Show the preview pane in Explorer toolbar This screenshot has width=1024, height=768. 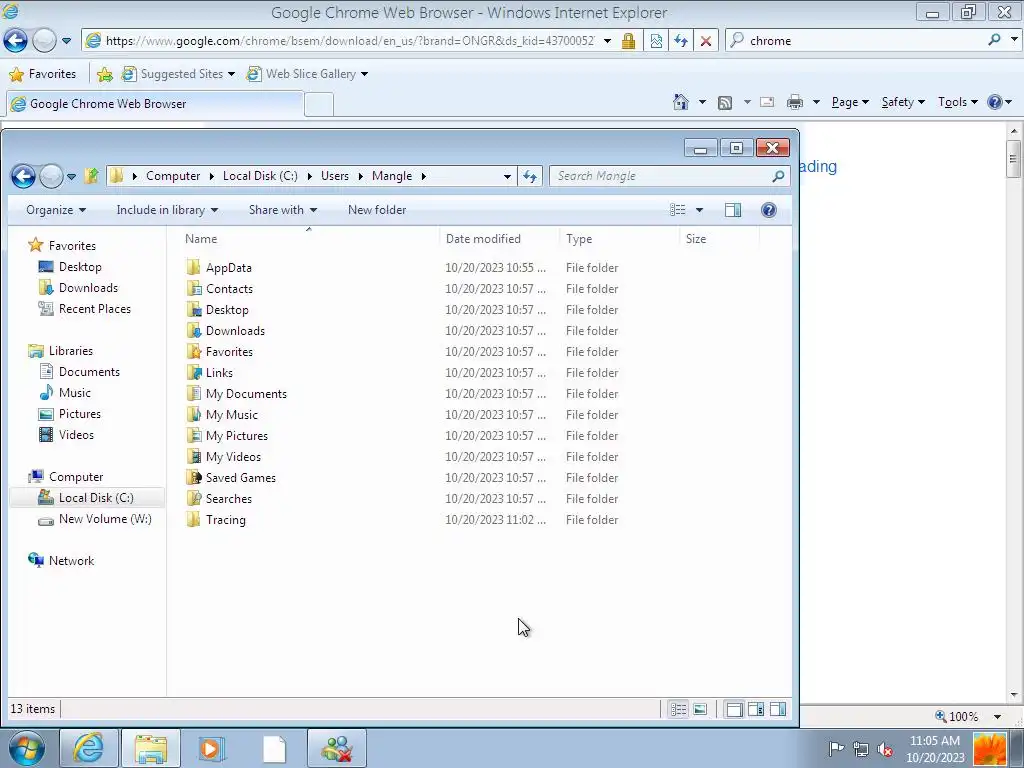click(733, 210)
